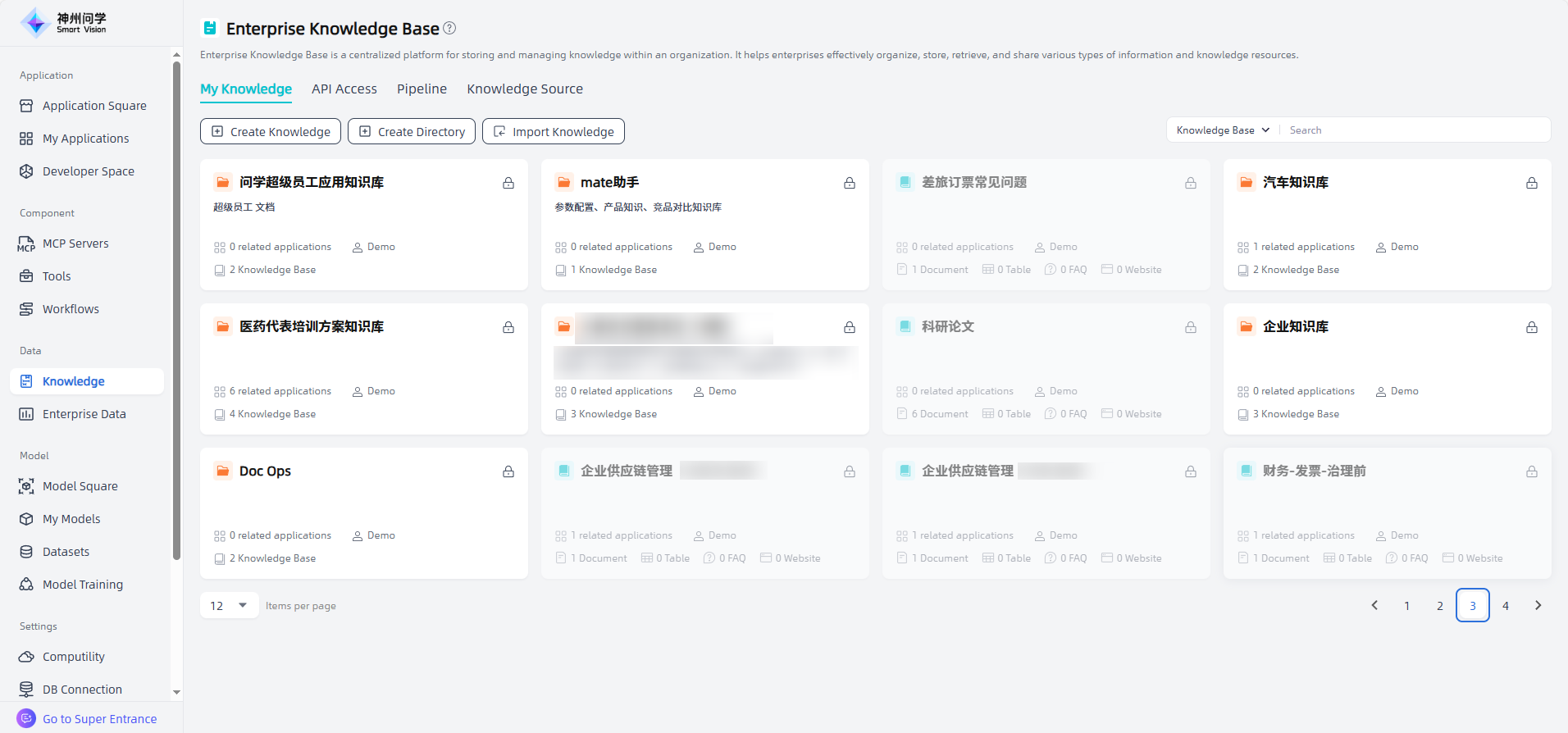Click the Developer Space sidebar icon
1568x733 pixels.
tap(26, 171)
